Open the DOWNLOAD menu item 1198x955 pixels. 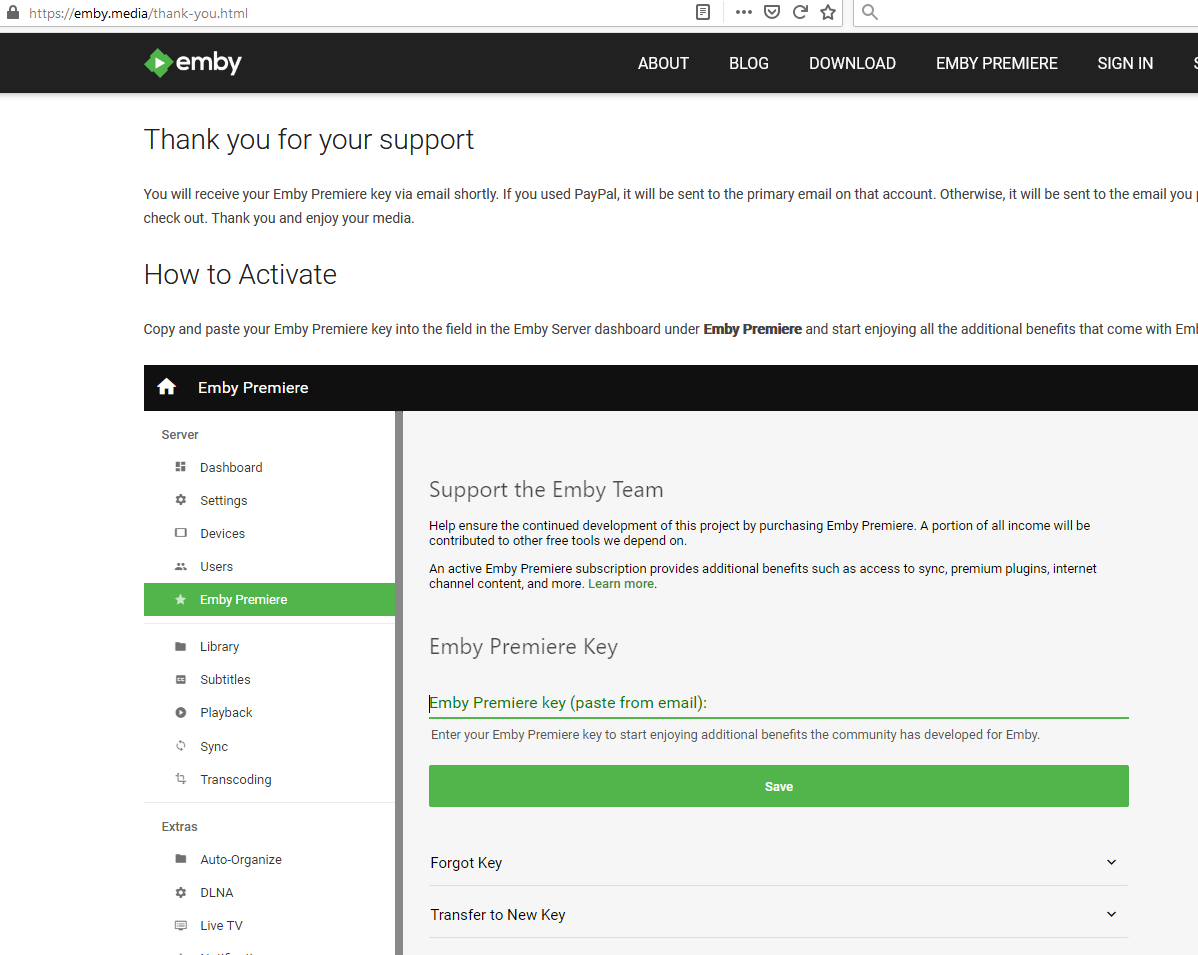pyautogui.click(x=852, y=63)
